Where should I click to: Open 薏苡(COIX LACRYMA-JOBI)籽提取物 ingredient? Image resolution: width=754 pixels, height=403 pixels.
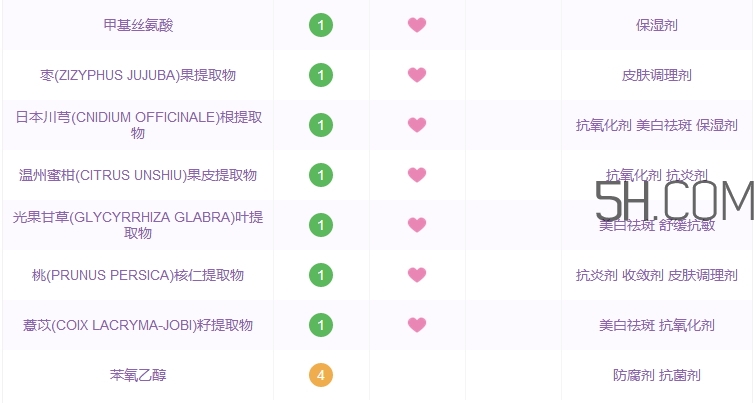[x=138, y=325]
